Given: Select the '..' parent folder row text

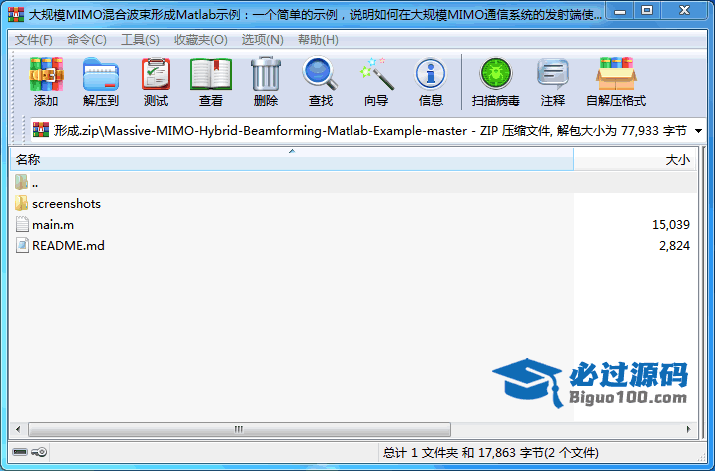Looking at the screenshot, I should [x=35, y=183].
